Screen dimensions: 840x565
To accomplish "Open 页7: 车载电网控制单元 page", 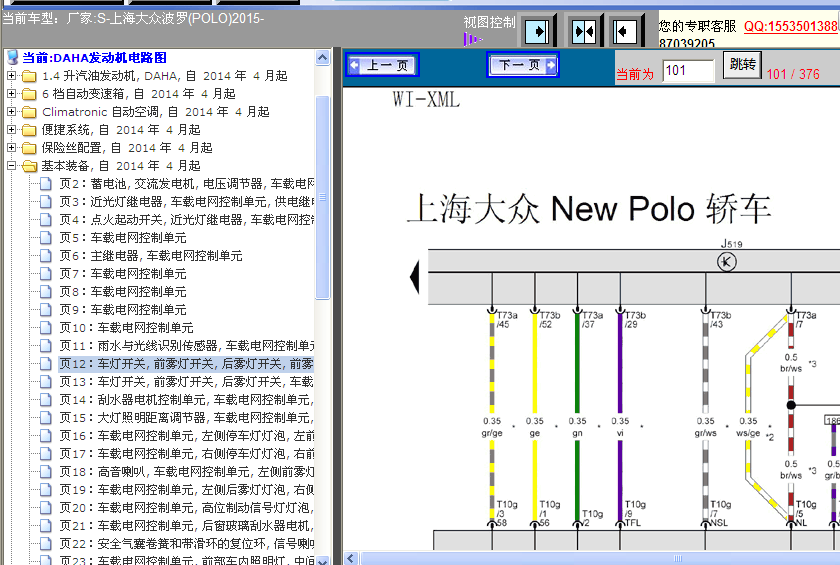I will click(x=123, y=274).
